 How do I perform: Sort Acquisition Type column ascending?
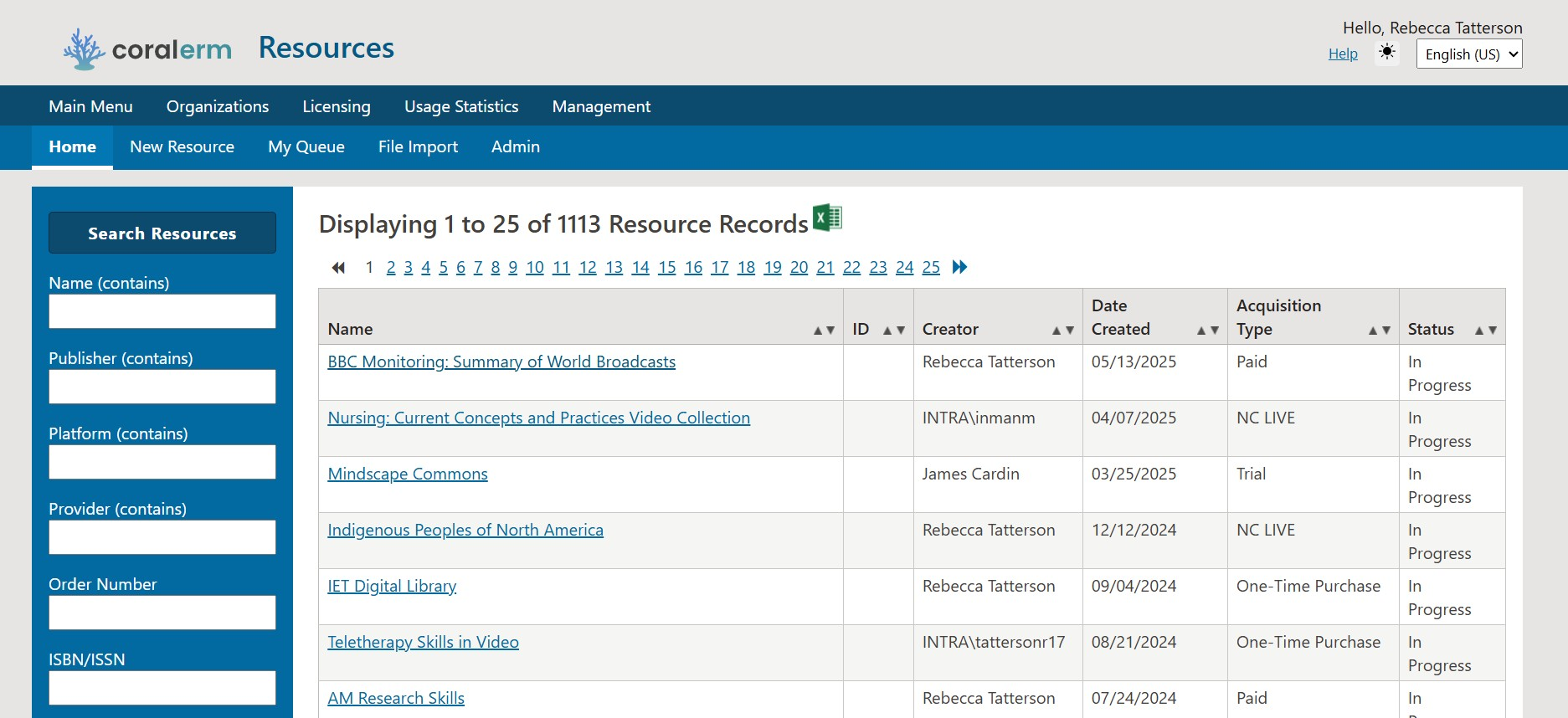(1374, 331)
